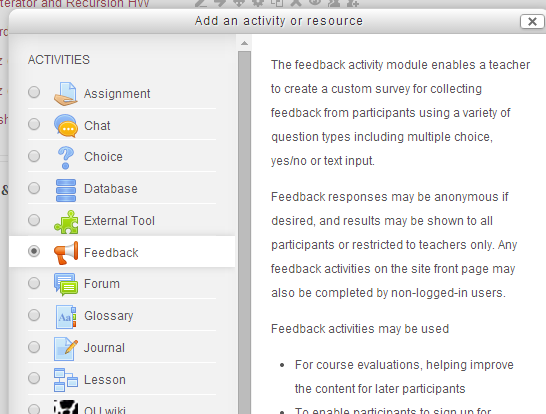Select the Chat radio button

click(x=34, y=124)
